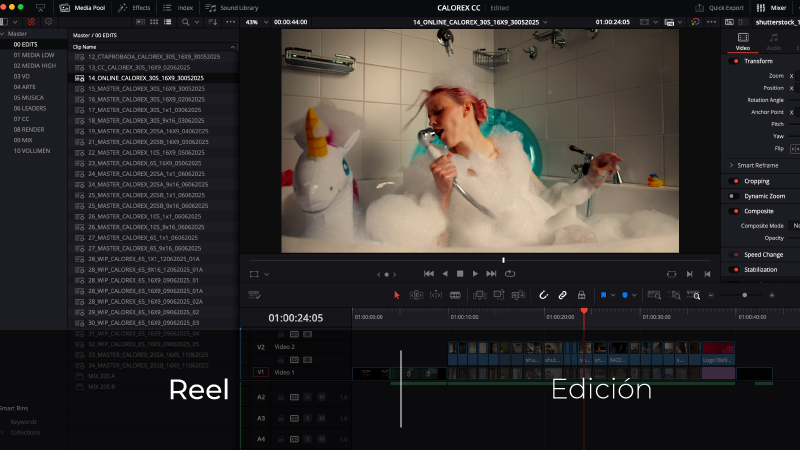Open the Media Pool panel tab
Viewport: 800px width, 450px height.
(82, 8)
